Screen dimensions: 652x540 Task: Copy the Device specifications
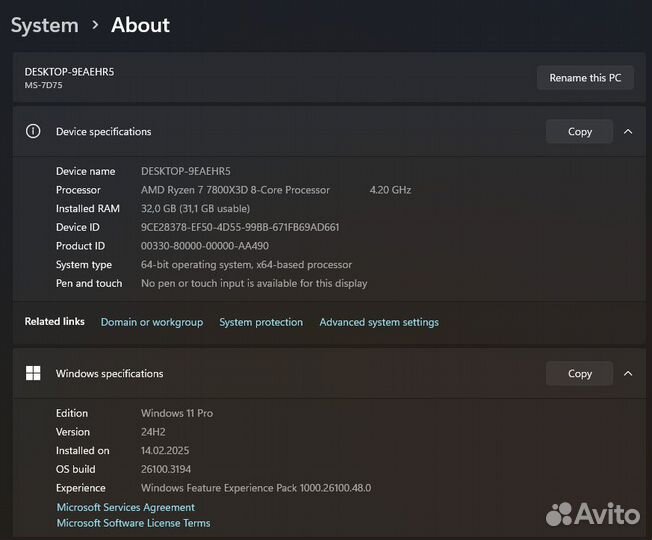pos(579,131)
